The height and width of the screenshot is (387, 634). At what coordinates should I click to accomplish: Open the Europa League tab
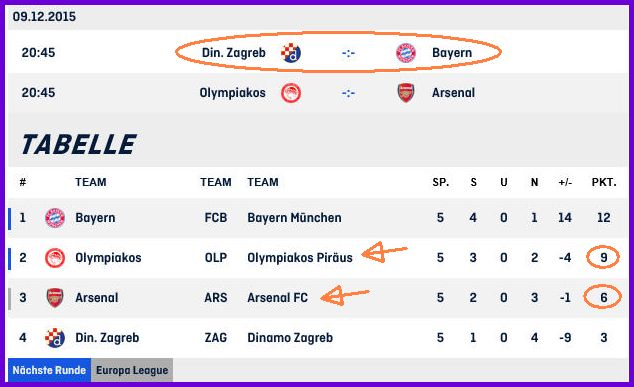click(x=132, y=370)
